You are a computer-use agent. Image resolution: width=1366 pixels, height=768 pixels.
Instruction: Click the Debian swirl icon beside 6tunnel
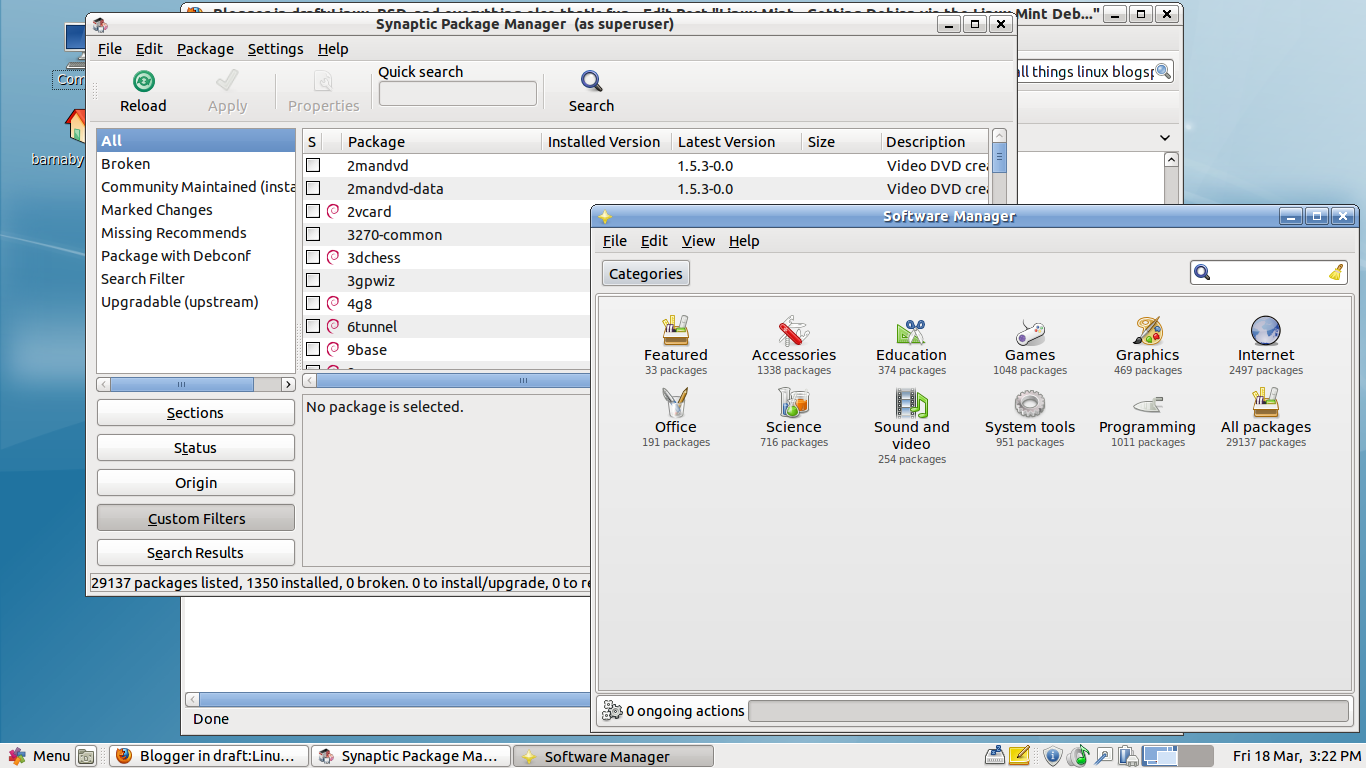pos(333,326)
